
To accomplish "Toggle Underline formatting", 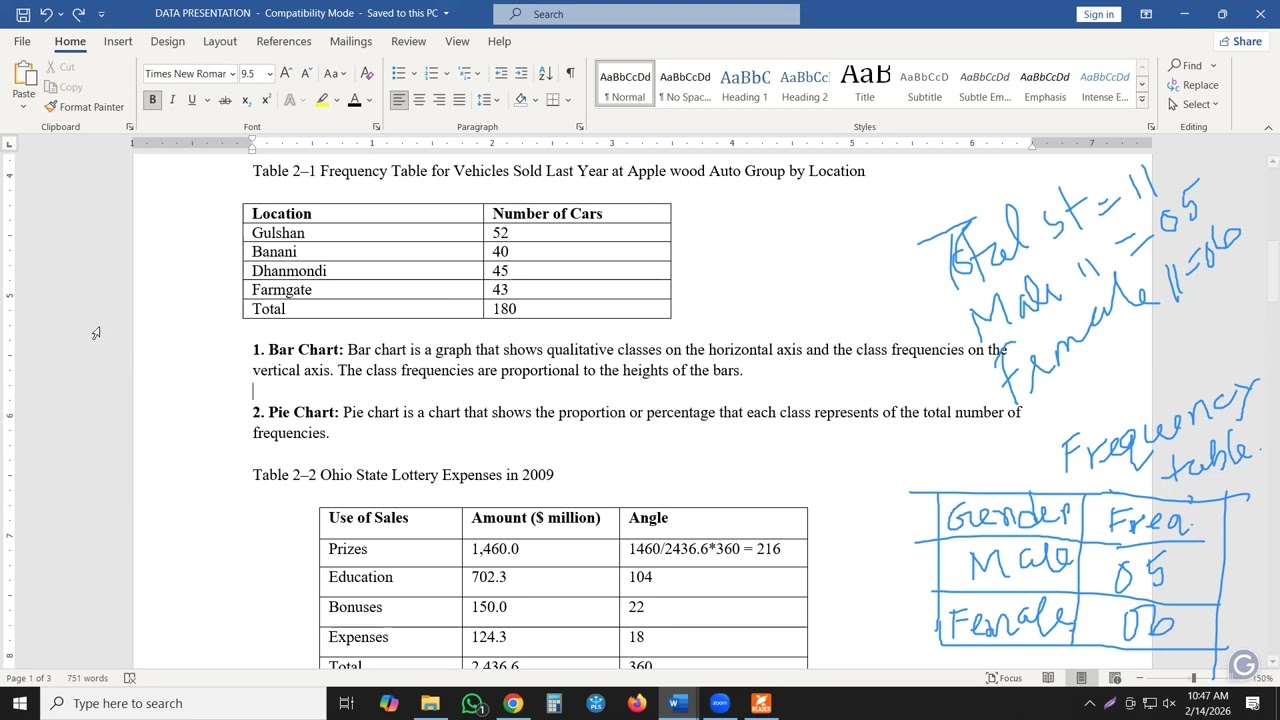I will click(192, 100).
